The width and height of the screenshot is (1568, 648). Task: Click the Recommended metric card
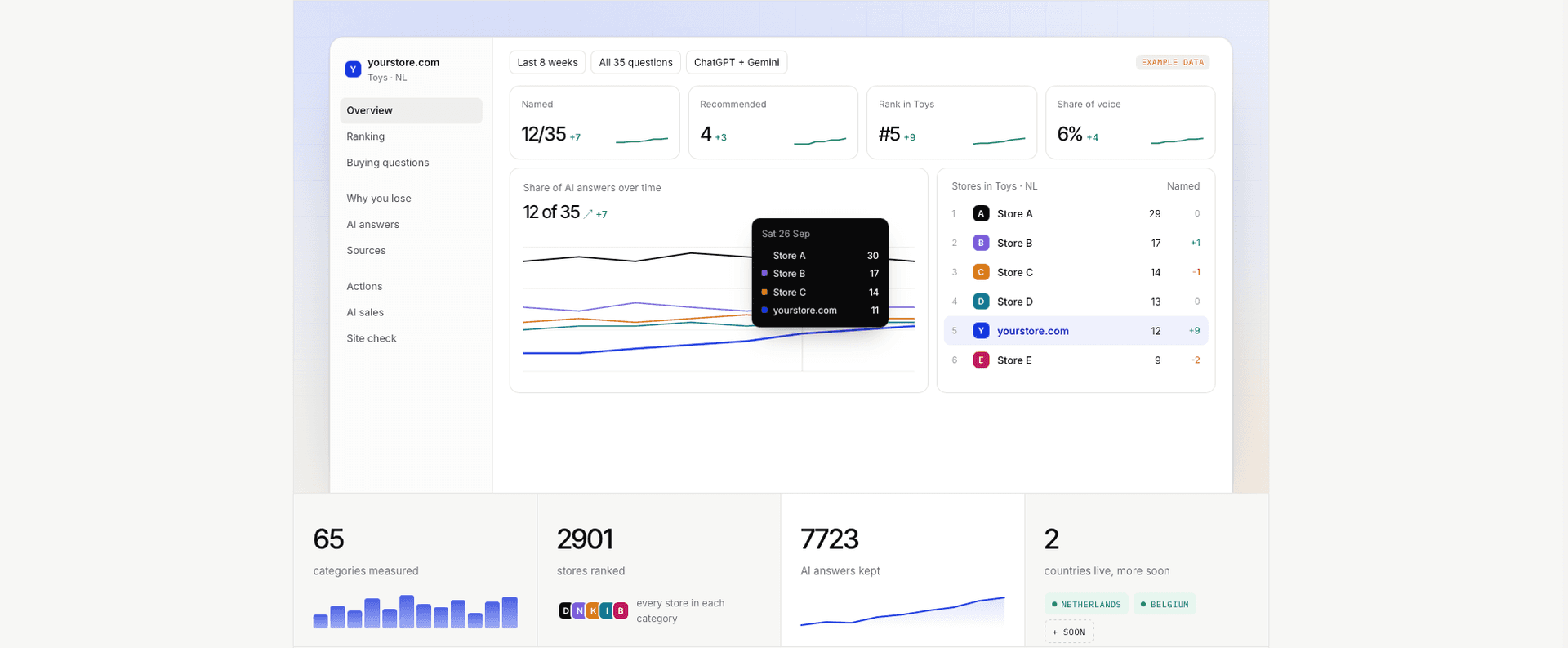pos(773,123)
